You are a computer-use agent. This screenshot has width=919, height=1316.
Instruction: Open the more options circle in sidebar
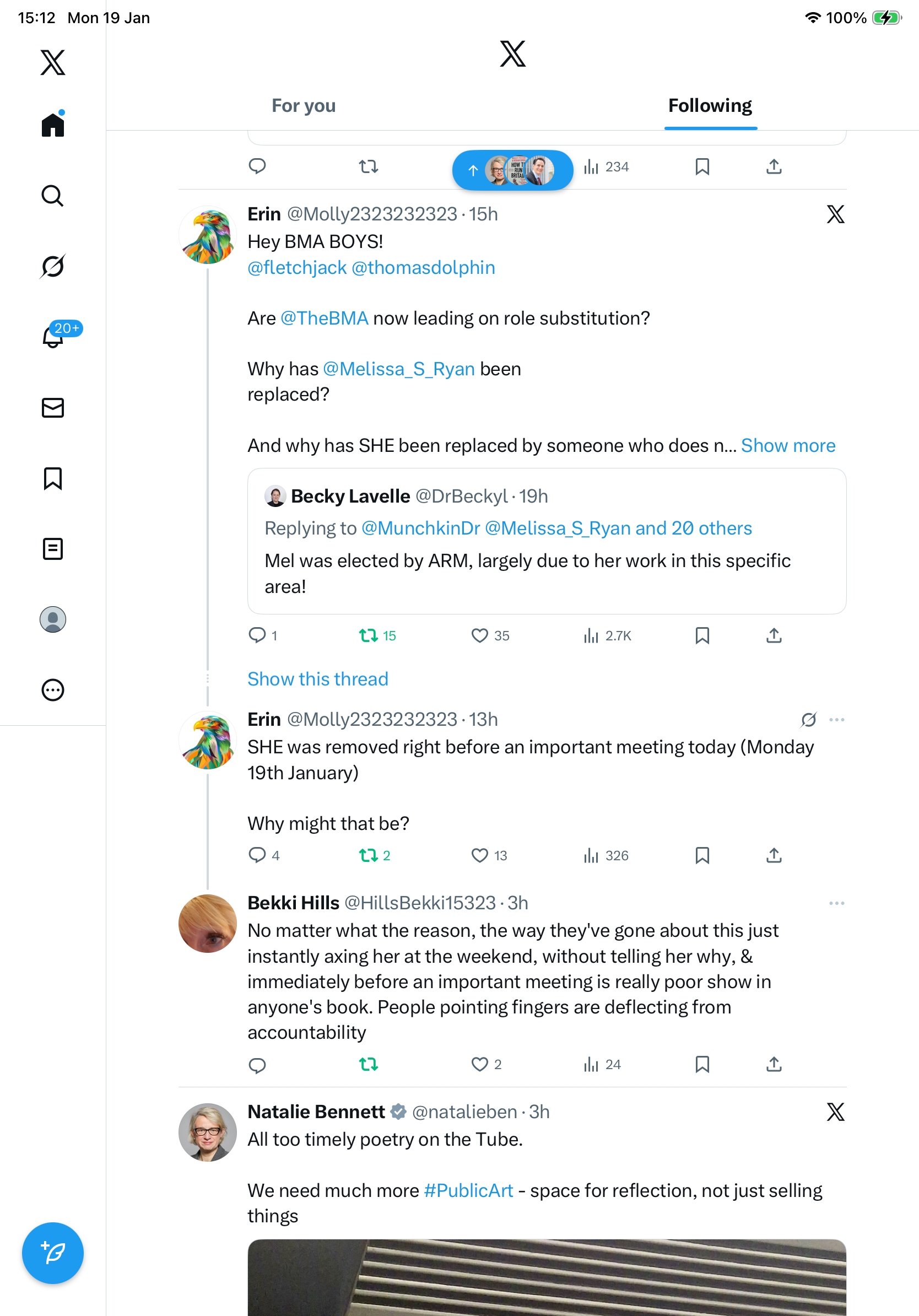point(53,690)
